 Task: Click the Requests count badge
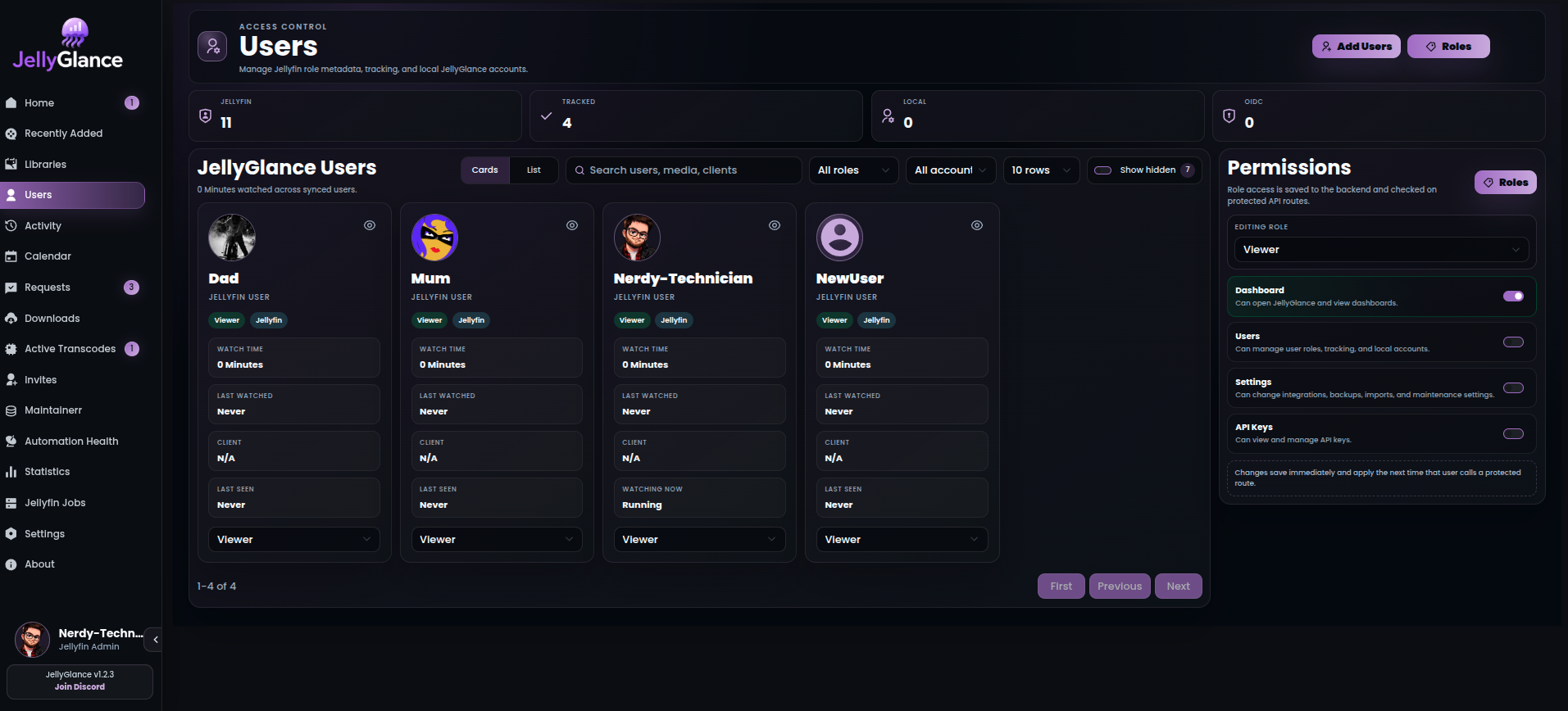131,288
